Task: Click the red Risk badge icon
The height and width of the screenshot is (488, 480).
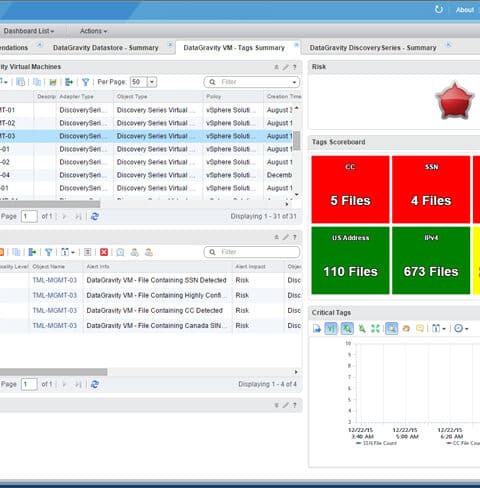Action: coord(454,100)
